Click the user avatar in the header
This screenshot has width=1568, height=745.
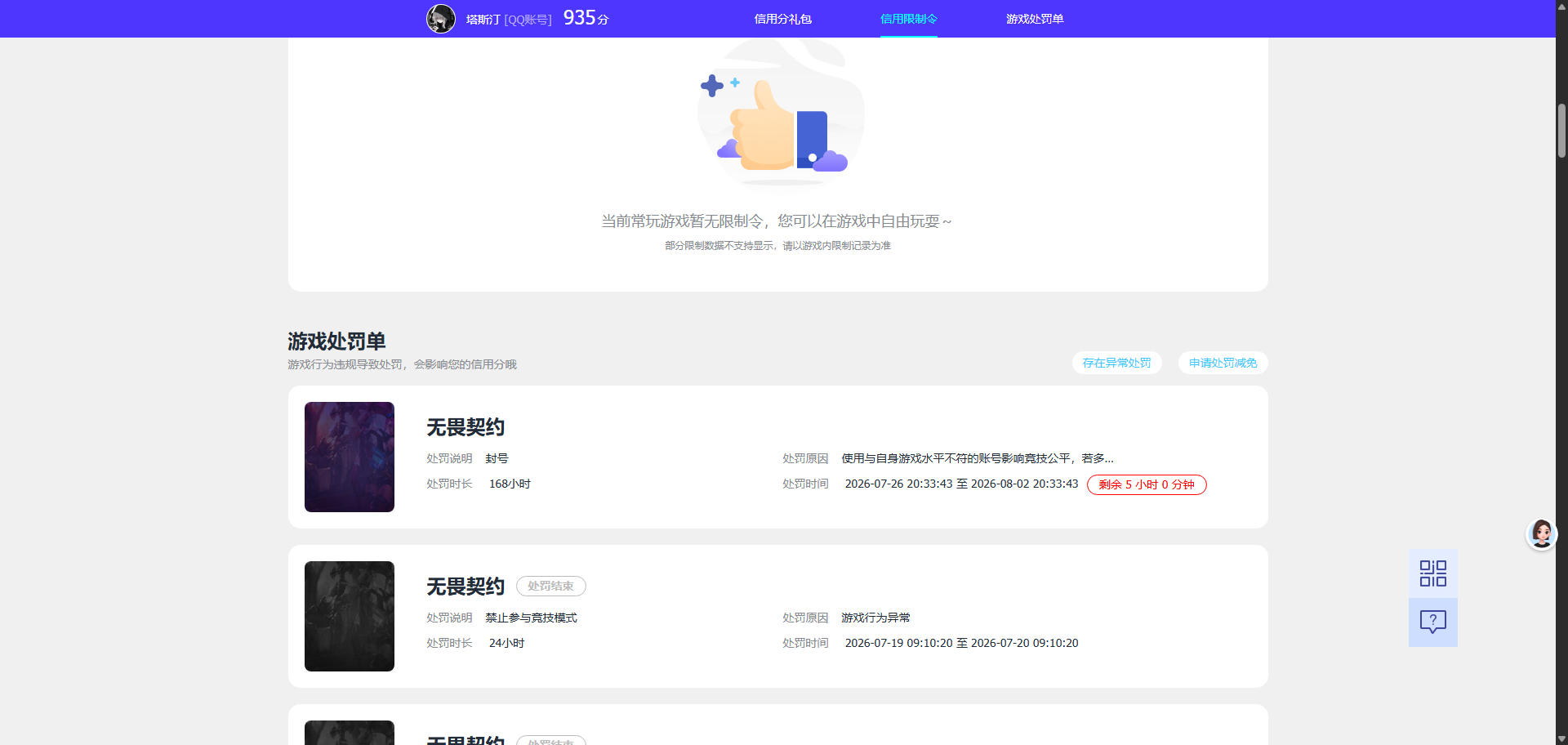441,19
